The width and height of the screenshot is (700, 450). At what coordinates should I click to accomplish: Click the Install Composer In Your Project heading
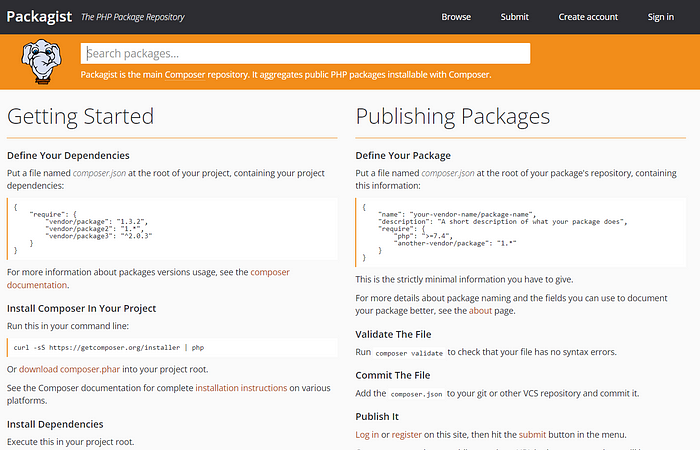tap(81, 308)
